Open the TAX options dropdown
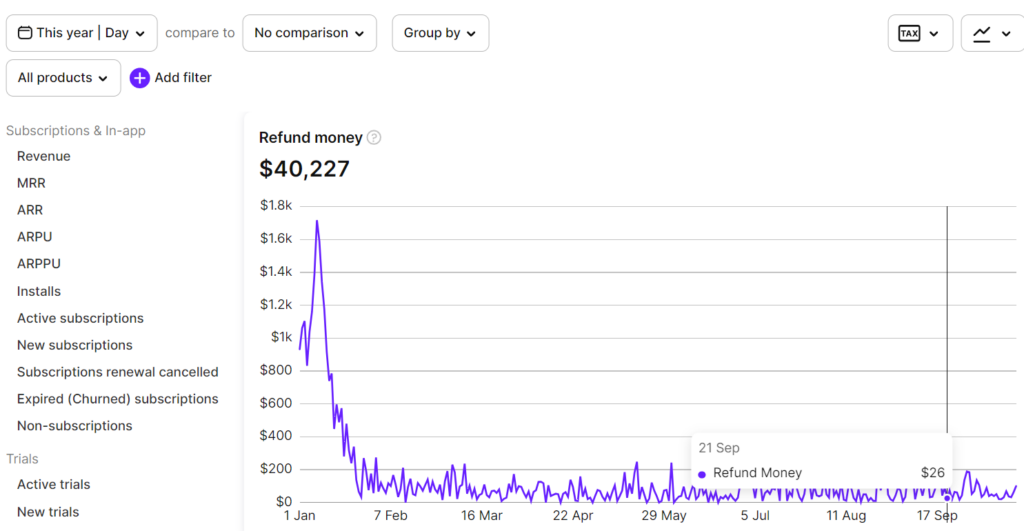Image resolution: width=1024 pixels, height=531 pixels. click(x=919, y=33)
